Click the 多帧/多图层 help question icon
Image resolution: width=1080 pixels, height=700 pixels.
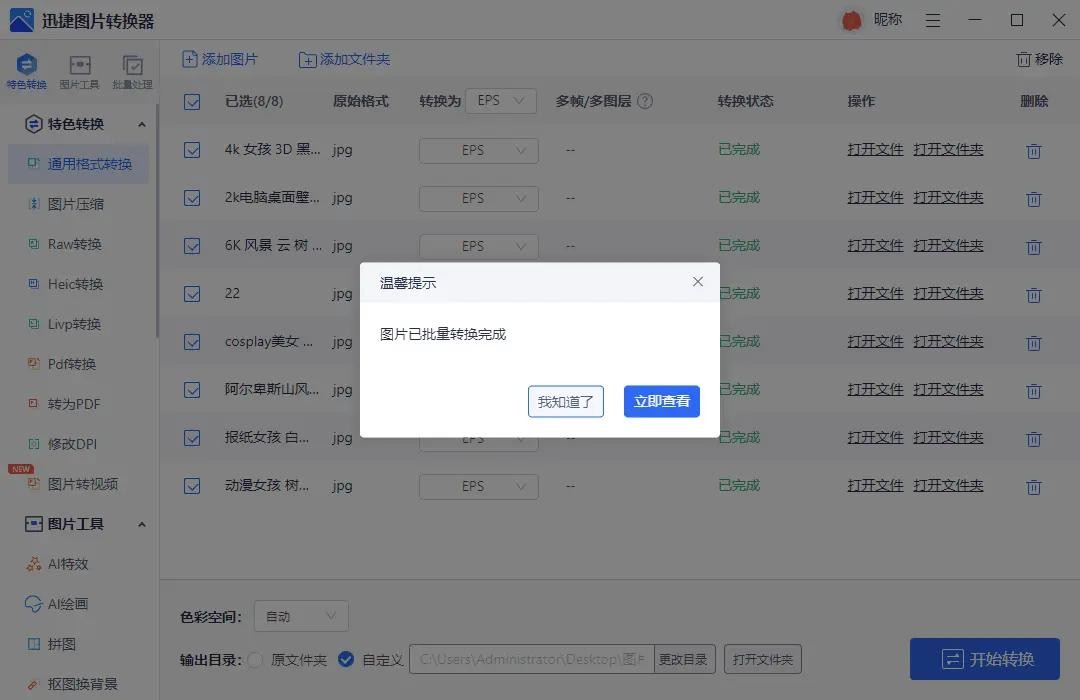(645, 101)
